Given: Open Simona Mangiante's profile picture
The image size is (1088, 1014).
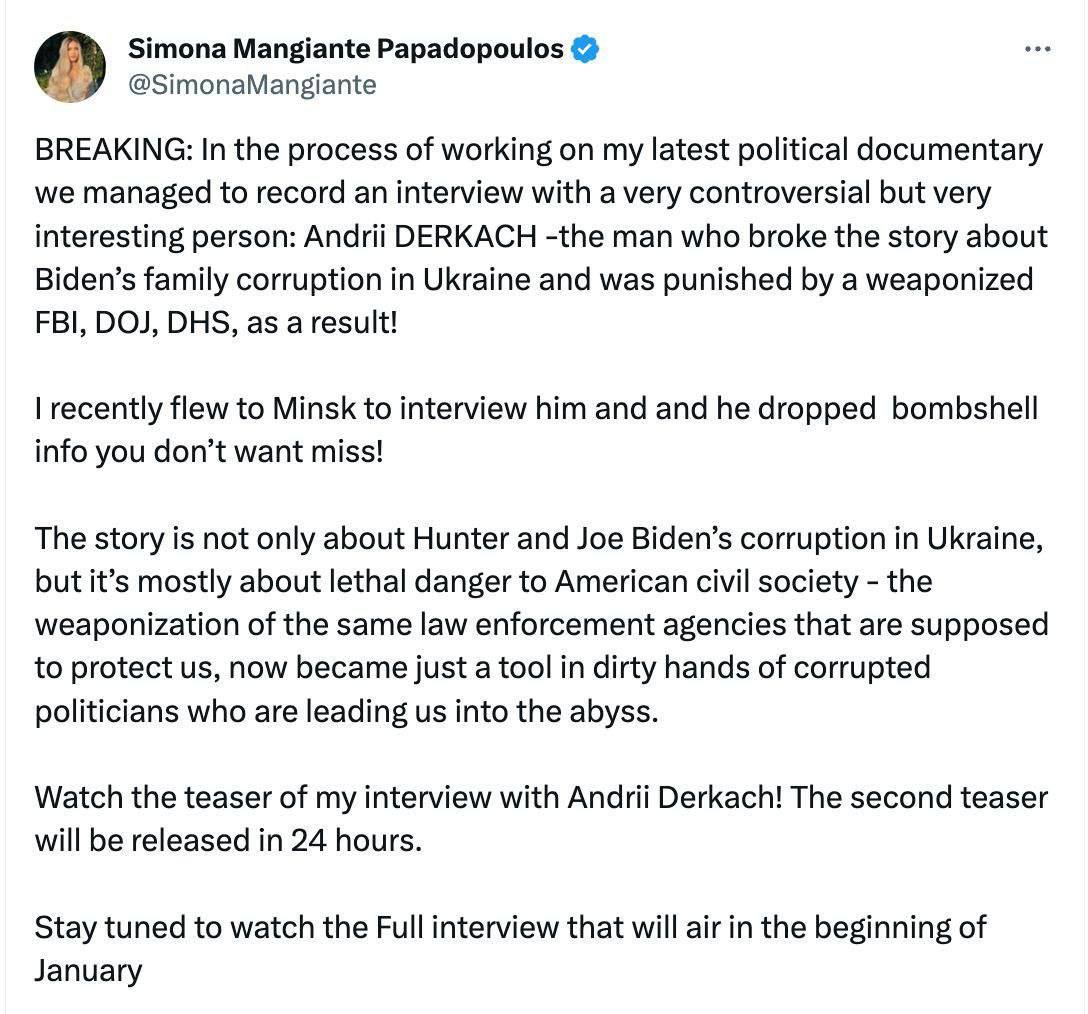Looking at the screenshot, I should tap(69, 67).
